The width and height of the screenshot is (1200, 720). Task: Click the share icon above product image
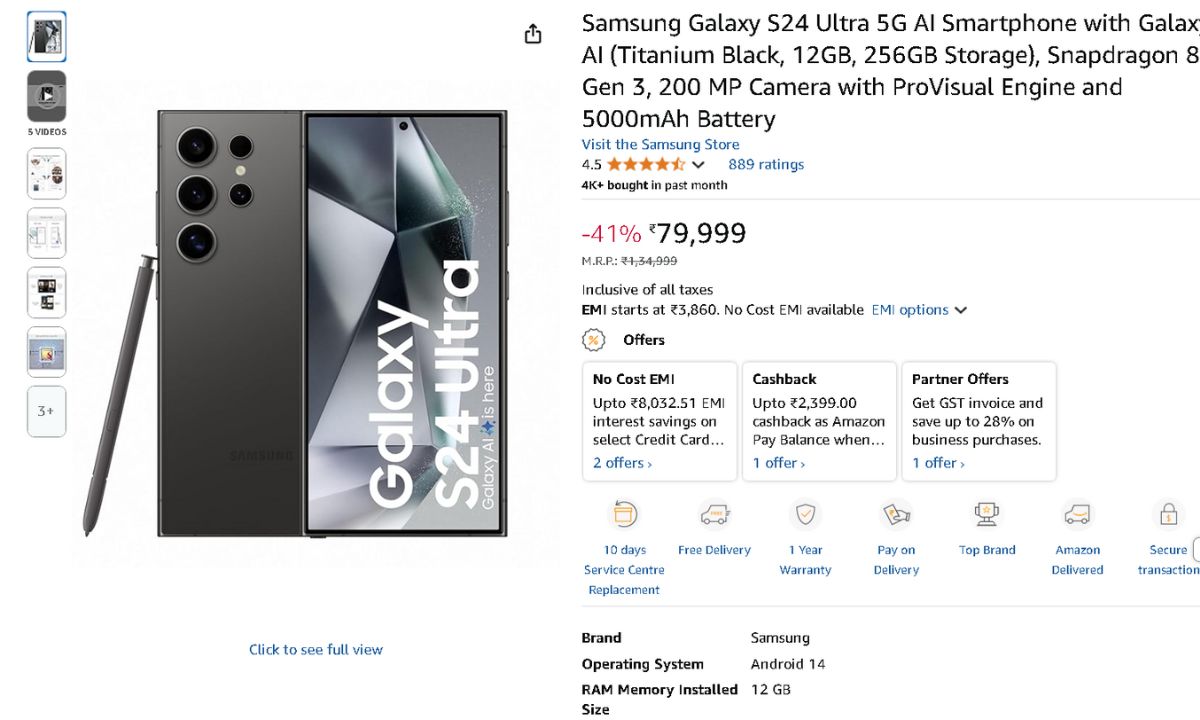[533, 34]
